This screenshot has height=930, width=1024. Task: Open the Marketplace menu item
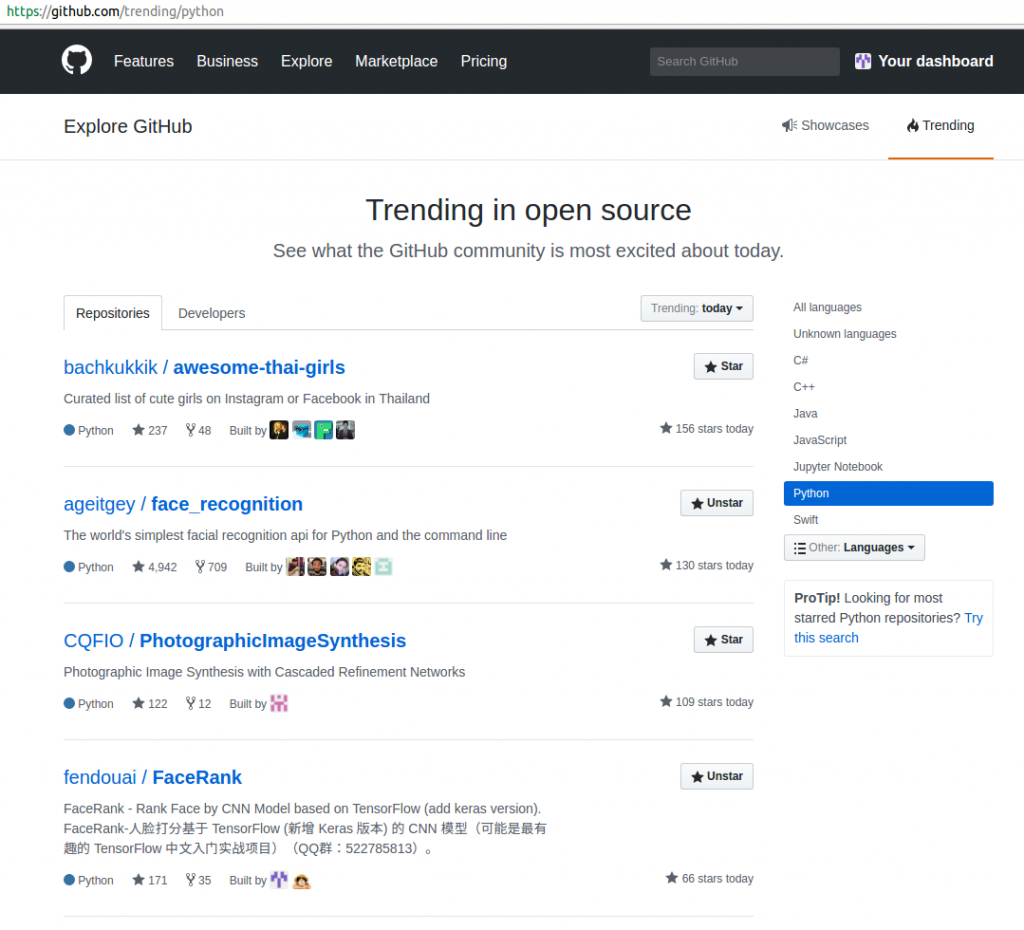[x=396, y=61]
